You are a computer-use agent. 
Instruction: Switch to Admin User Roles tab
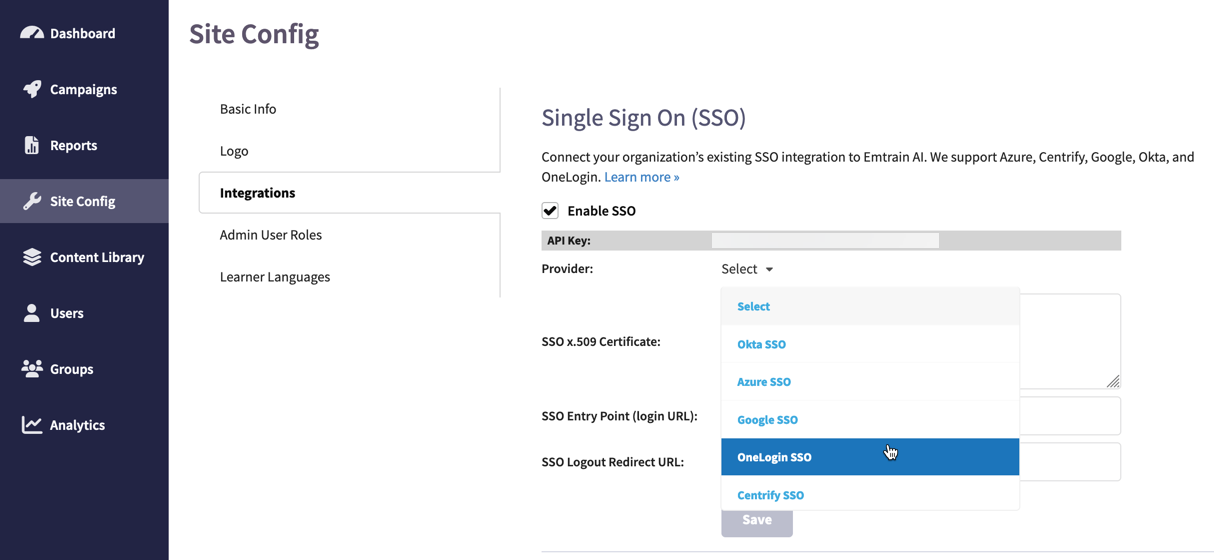click(271, 235)
